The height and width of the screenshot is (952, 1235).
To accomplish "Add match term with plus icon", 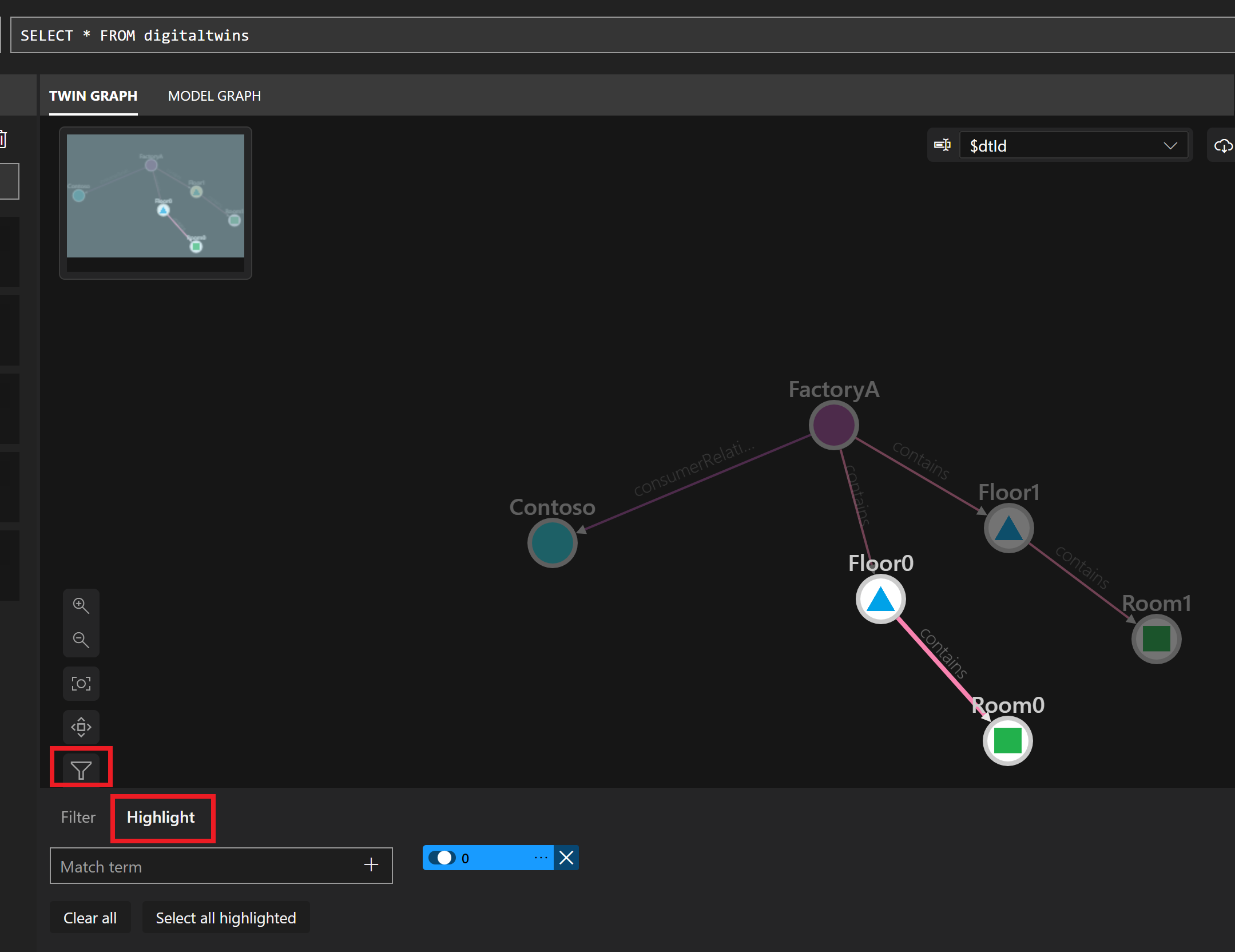I will coord(371,864).
